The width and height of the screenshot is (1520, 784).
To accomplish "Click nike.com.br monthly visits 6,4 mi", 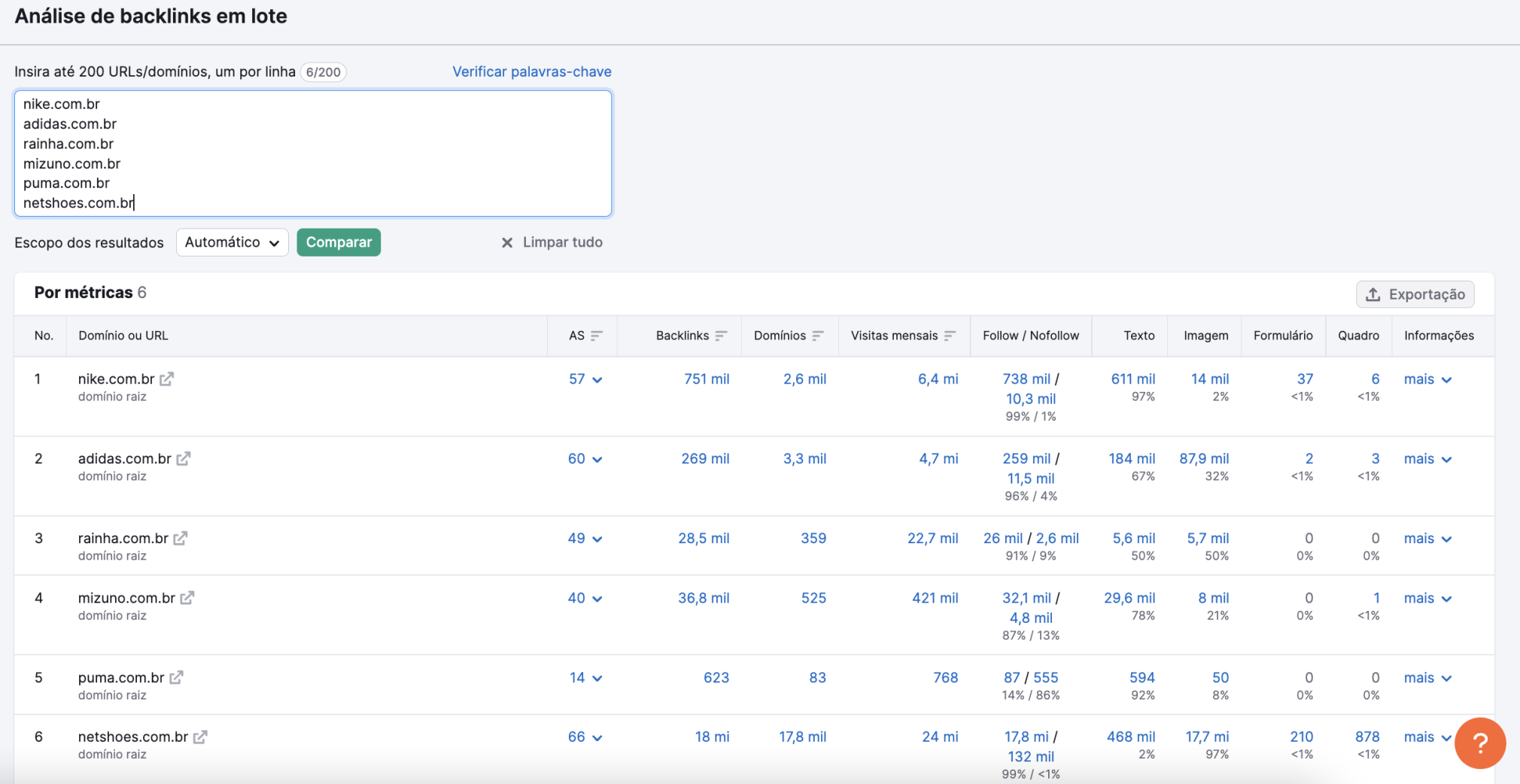I will pyautogui.click(x=938, y=379).
